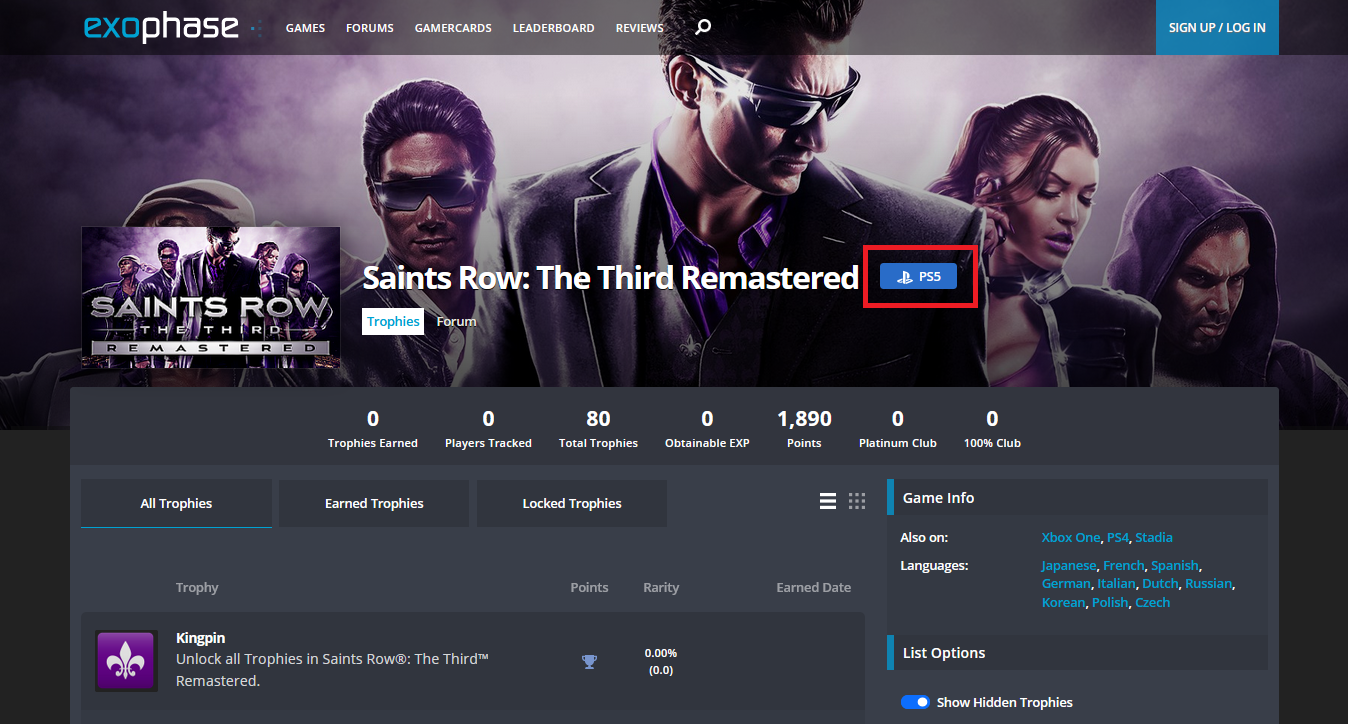
Task: Open the Forums menu
Action: coord(370,28)
